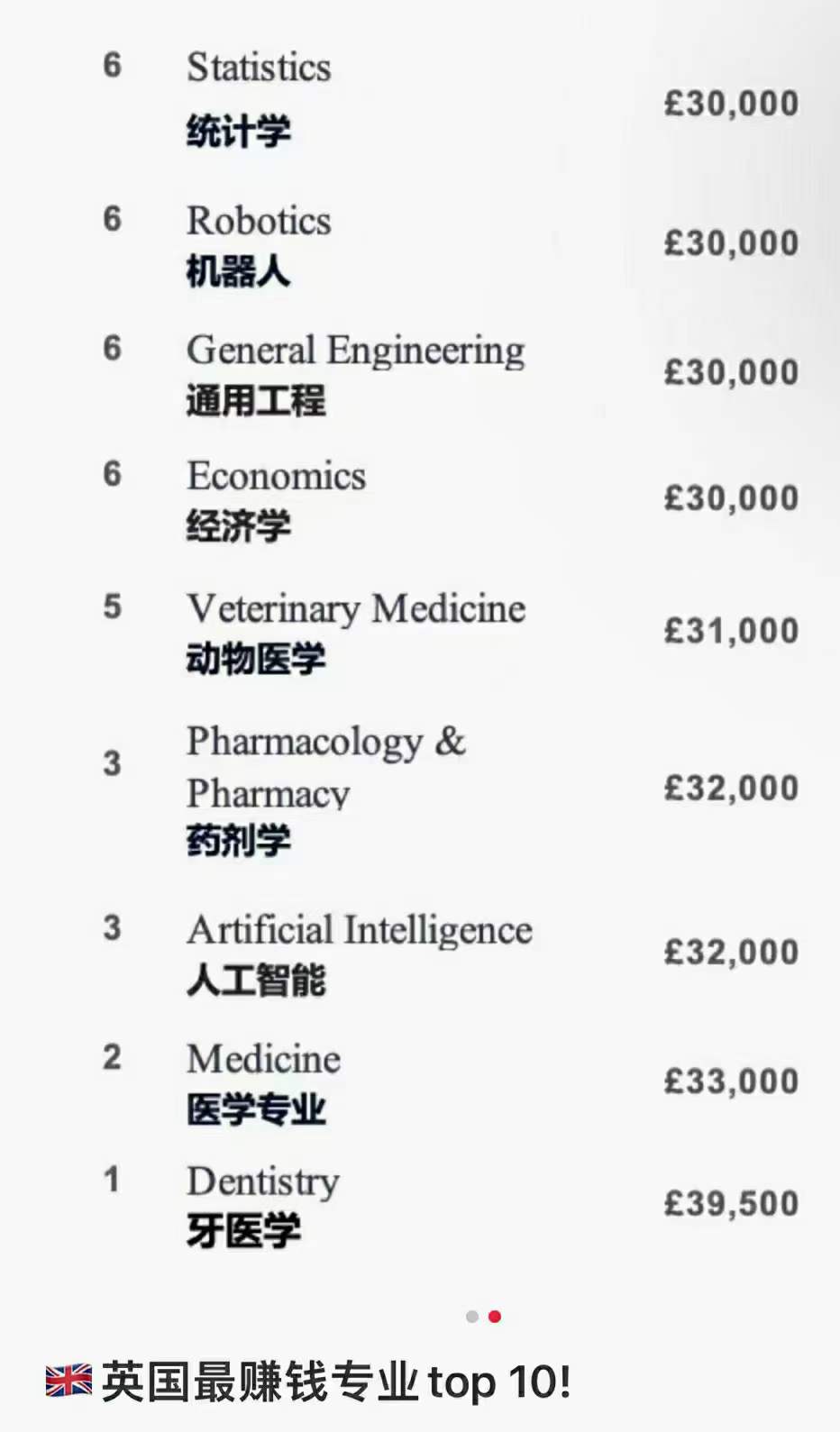The width and height of the screenshot is (840, 1432).
Task: Select the Chinese label 统计学
Action: point(239,132)
